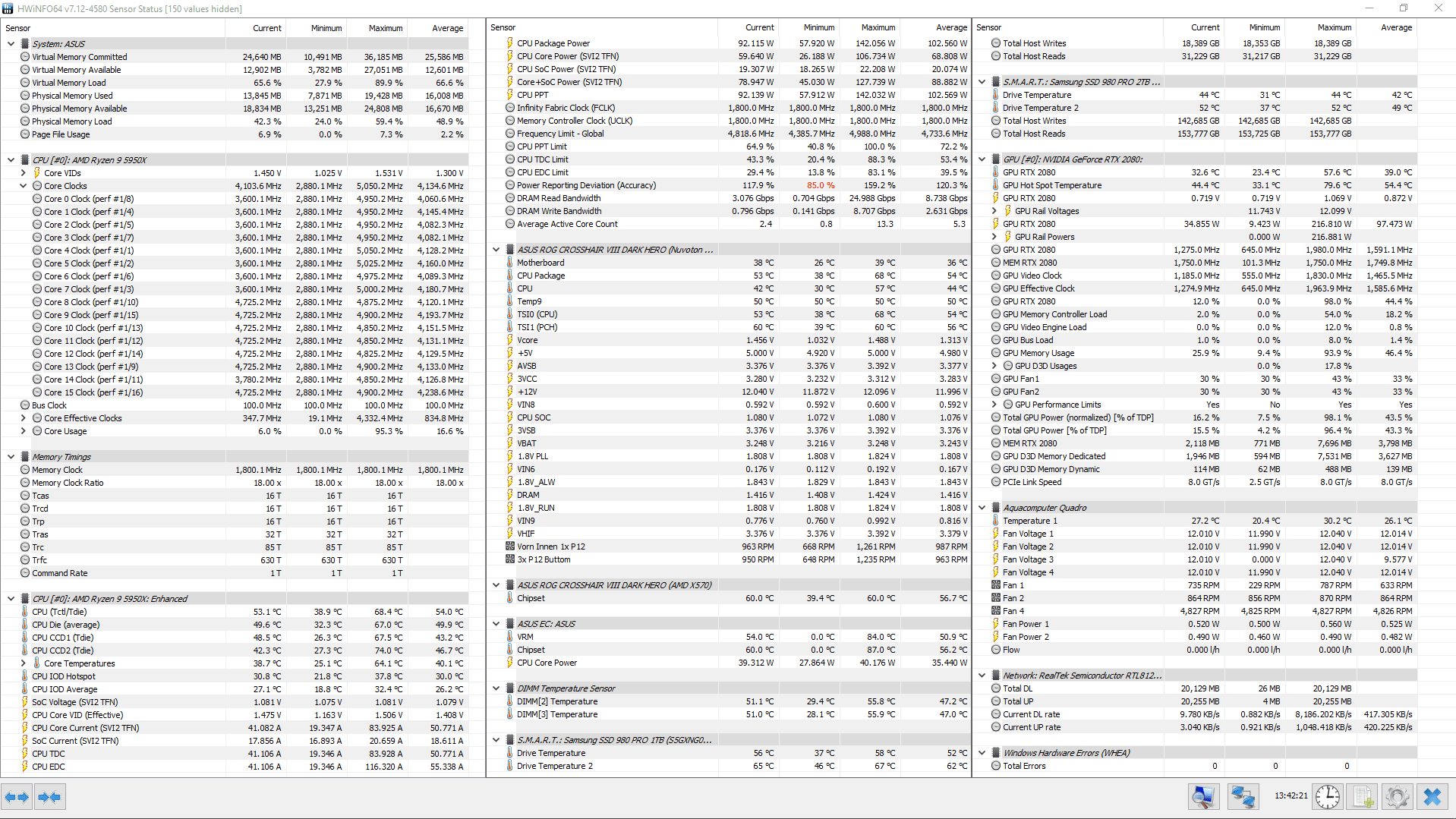Collapse the CPU [#0]: AMD Ryzen 9 5950X group
The height and width of the screenshot is (819, 1456).
[x=11, y=160]
